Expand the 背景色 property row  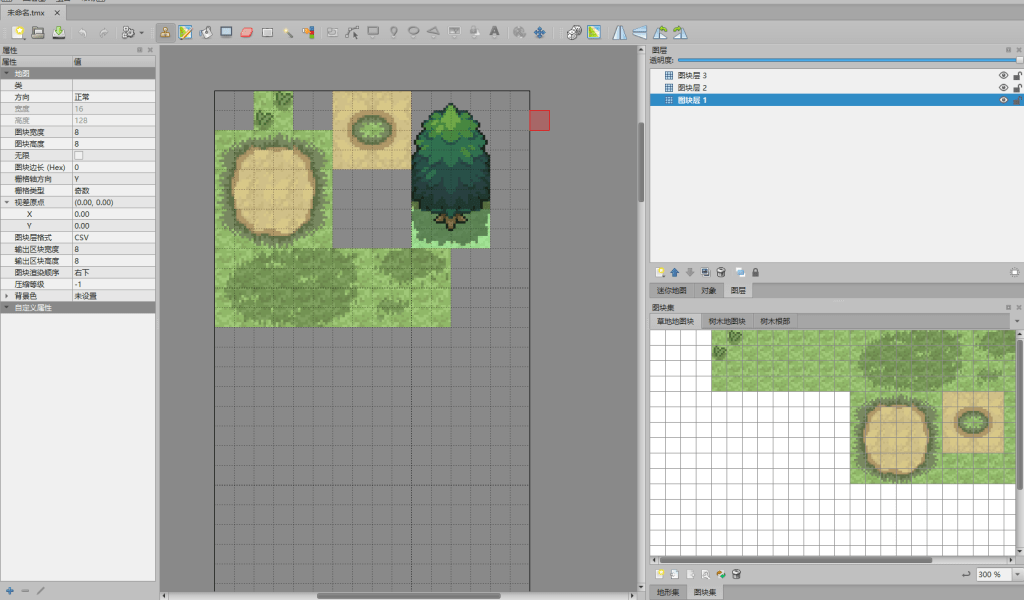[x=7, y=296]
